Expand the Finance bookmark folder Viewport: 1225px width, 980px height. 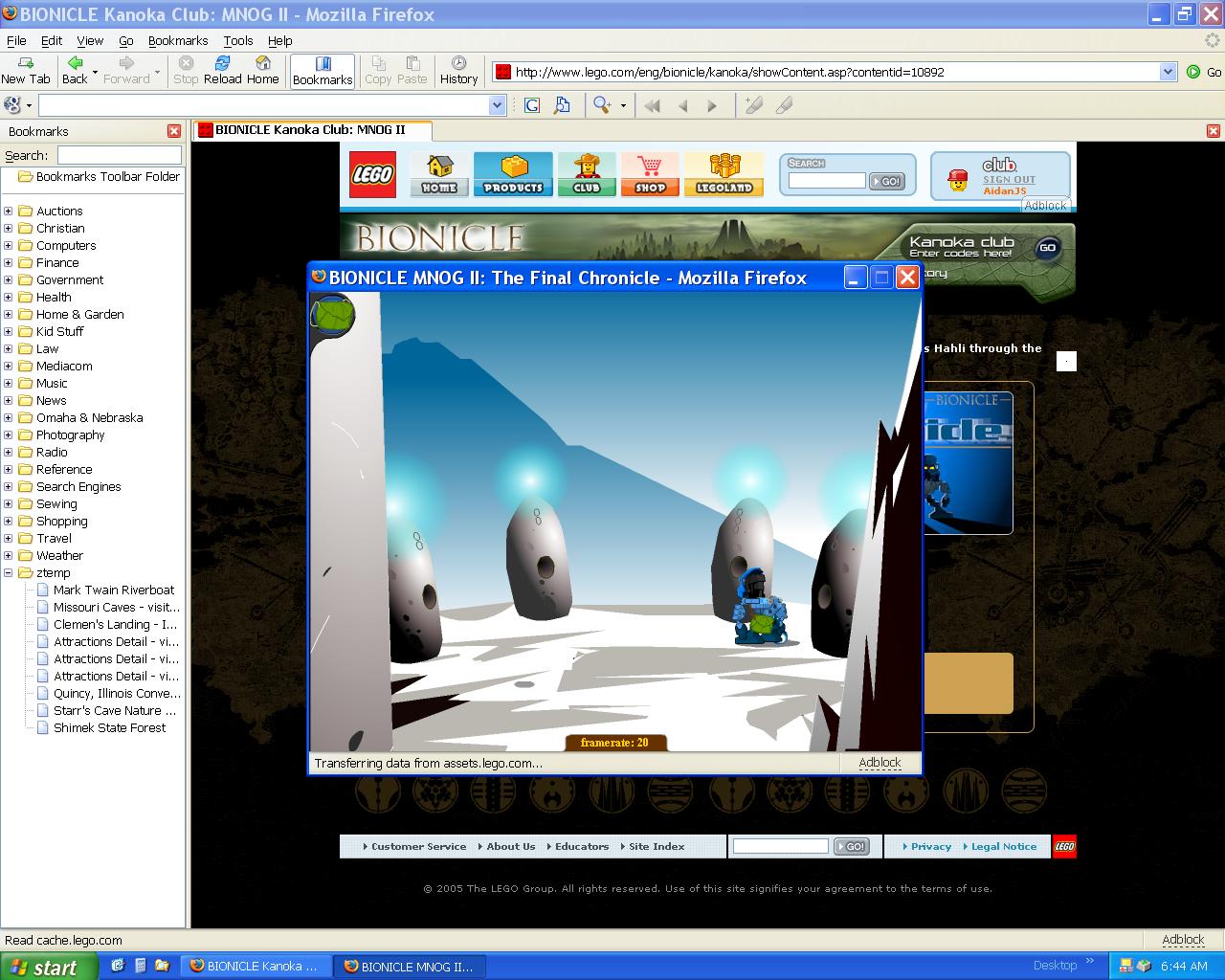pyautogui.click(x=9, y=263)
